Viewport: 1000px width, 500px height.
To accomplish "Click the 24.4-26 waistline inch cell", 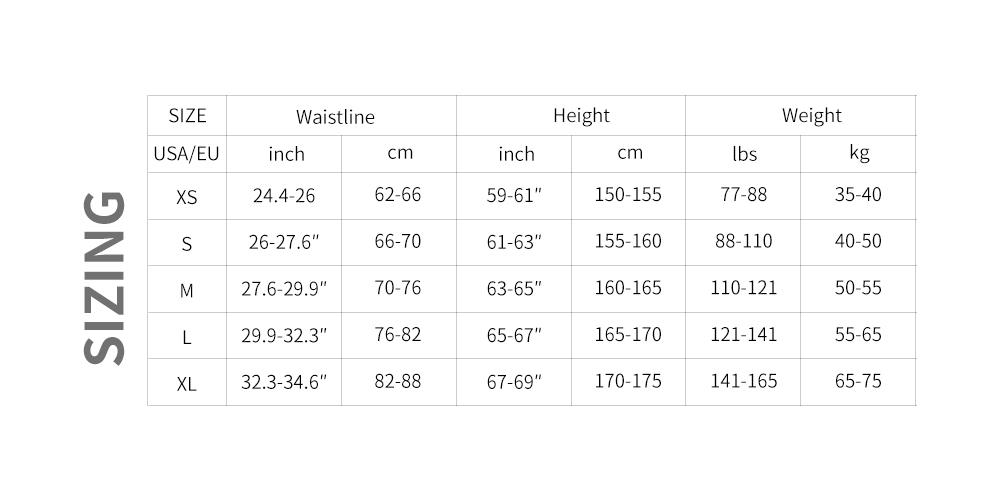I will click(284, 196).
